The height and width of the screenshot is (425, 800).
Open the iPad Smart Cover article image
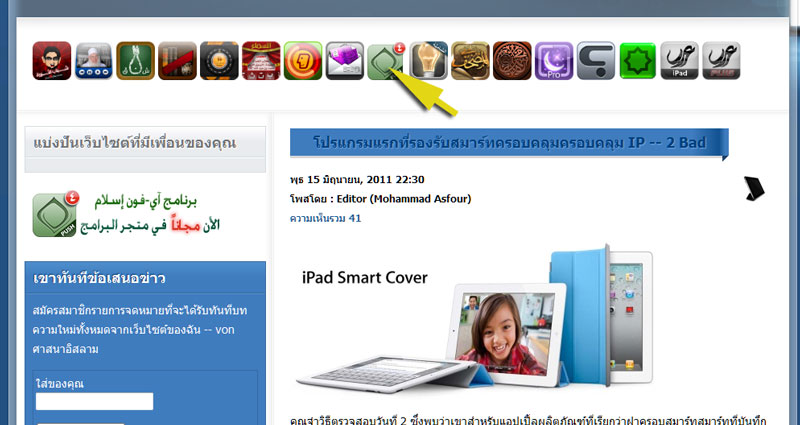pos(474,319)
